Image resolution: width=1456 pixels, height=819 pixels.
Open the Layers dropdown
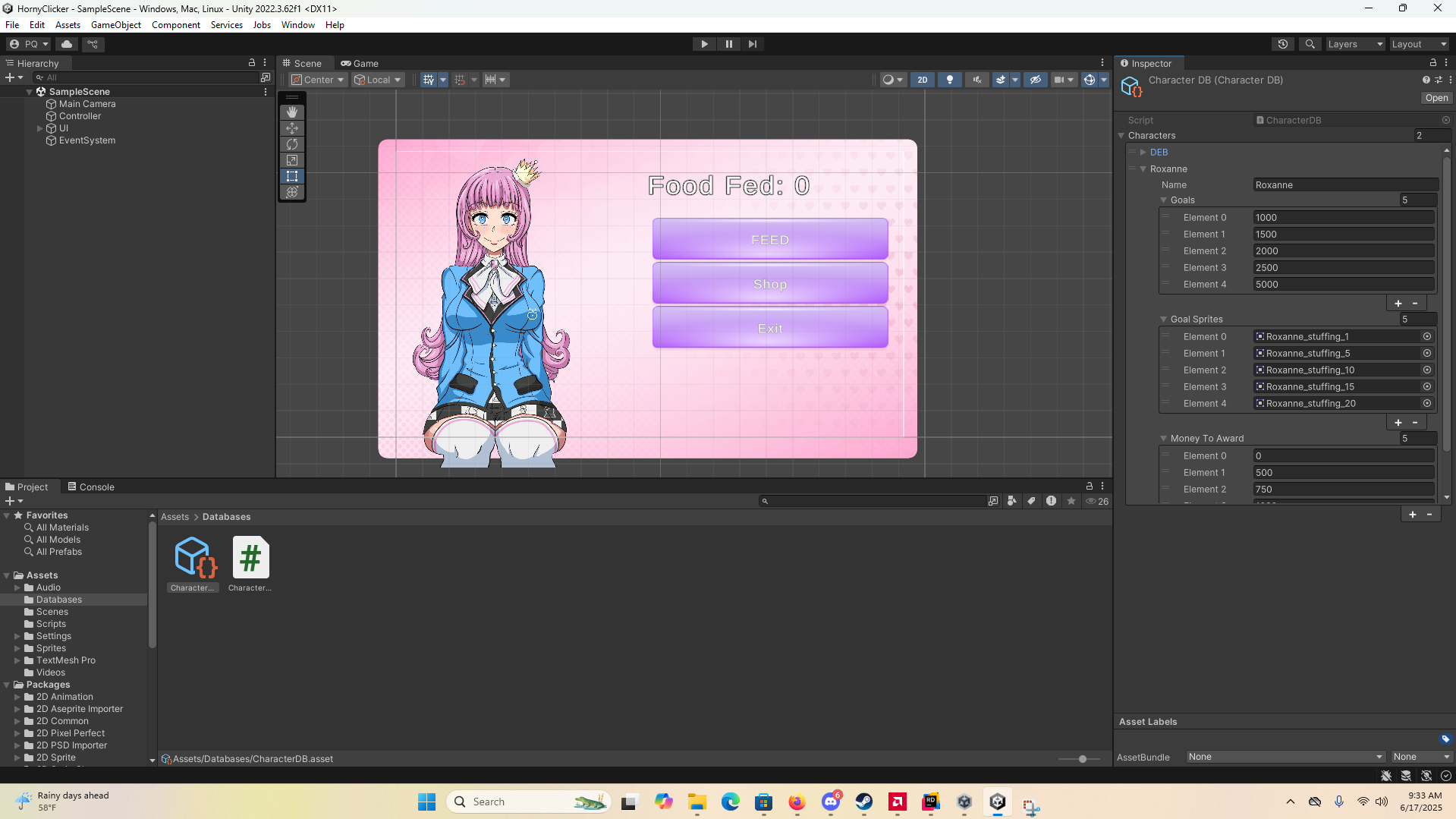click(1355, 44)
